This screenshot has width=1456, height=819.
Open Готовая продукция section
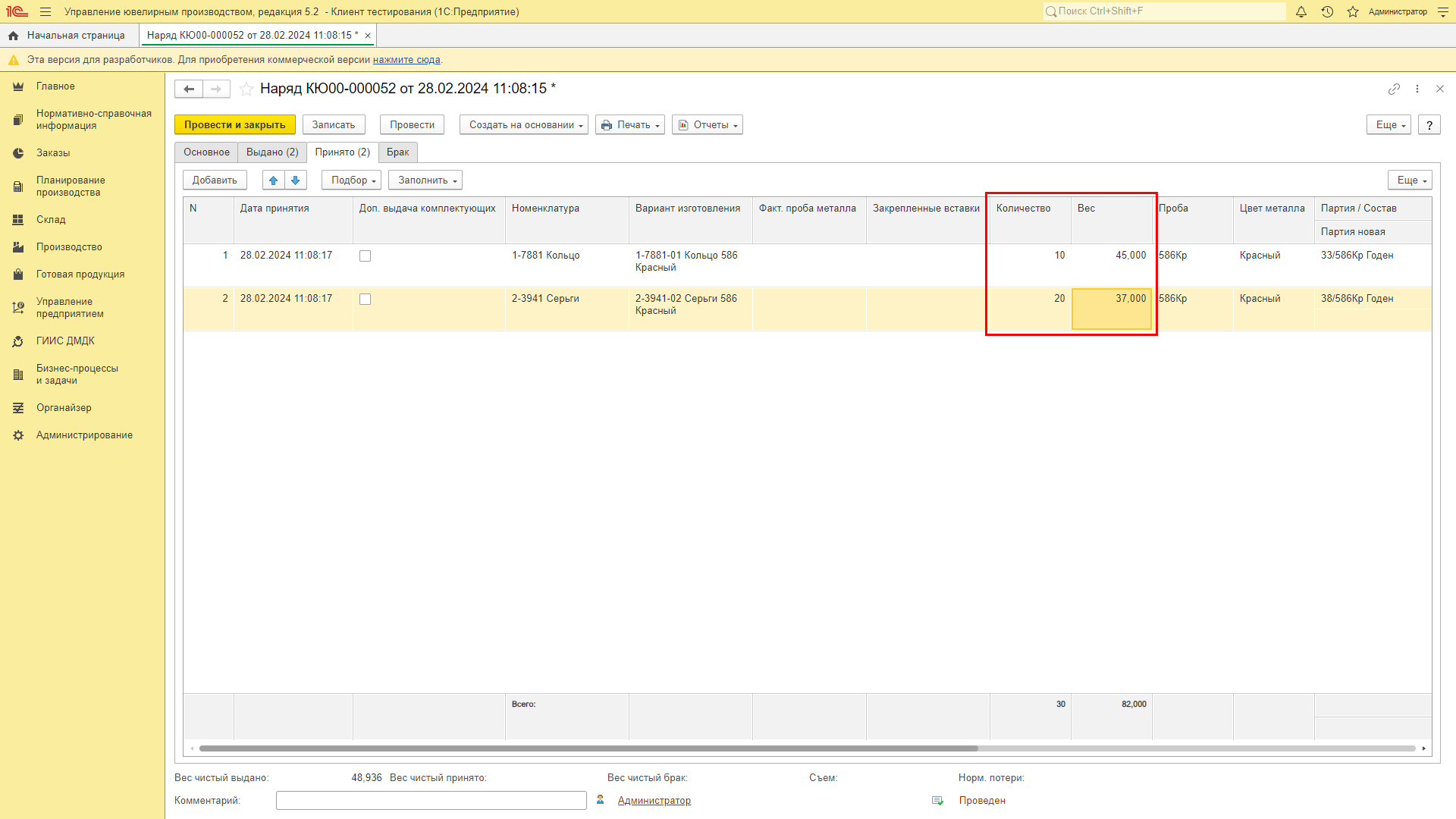(80, 275)
